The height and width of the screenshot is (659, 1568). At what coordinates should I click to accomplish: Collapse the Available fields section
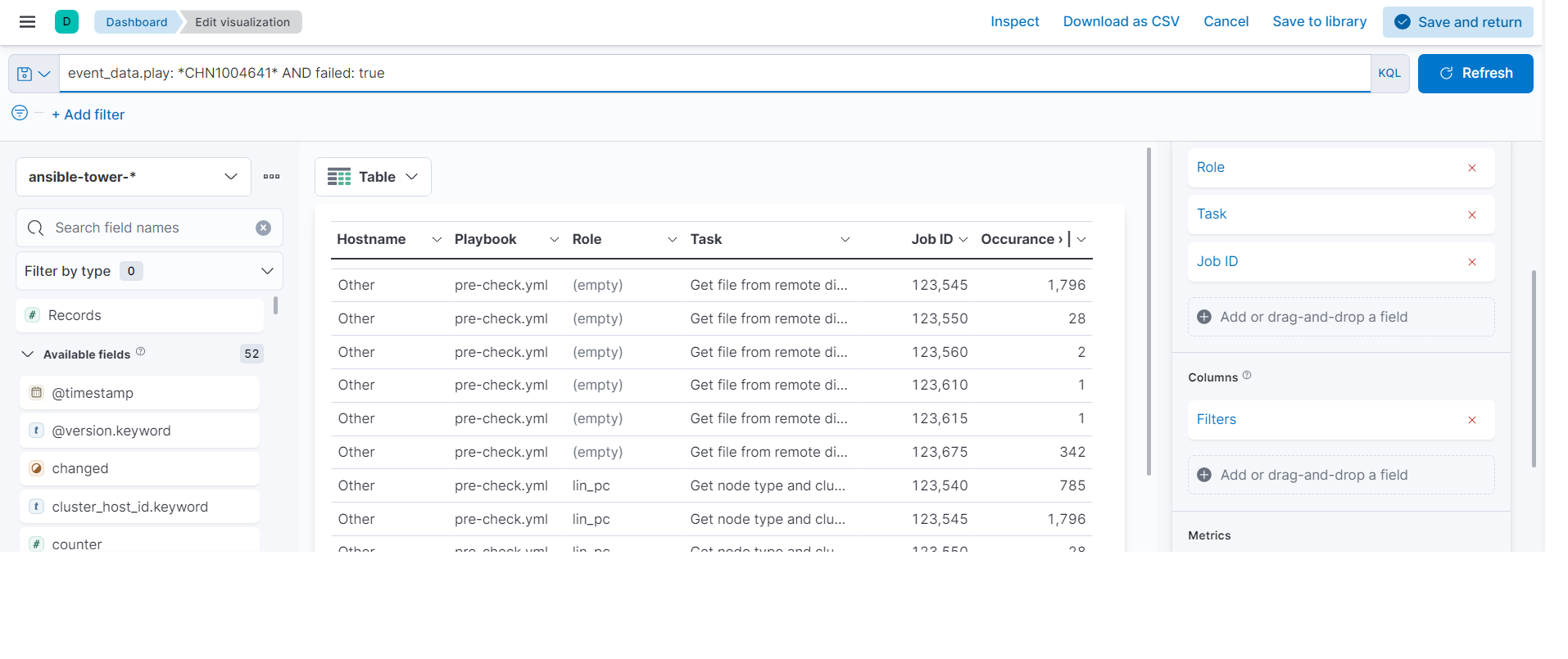click(28, 354)
